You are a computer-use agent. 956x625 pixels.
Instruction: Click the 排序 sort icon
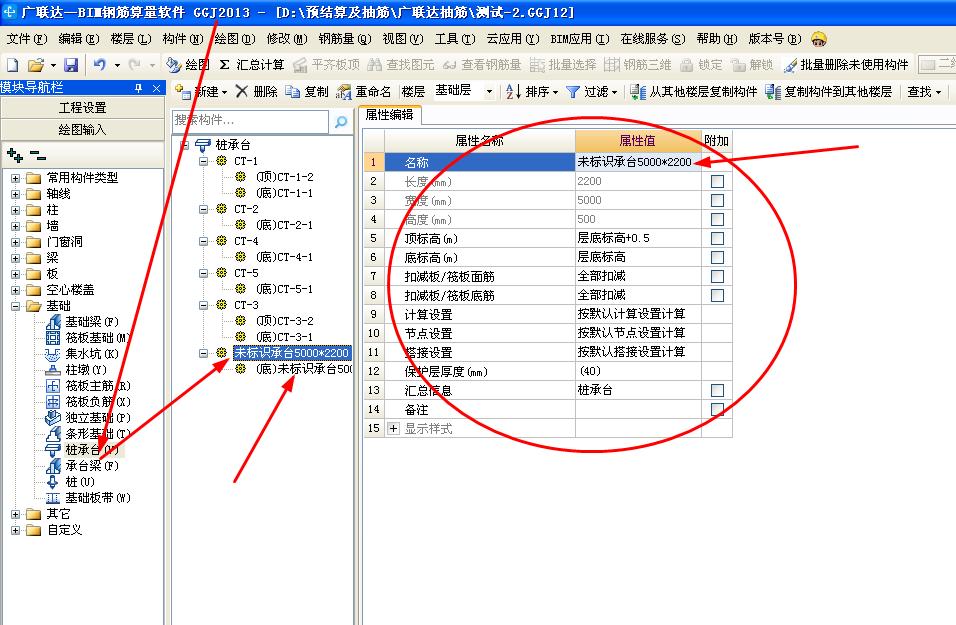[x=513, y=92]
